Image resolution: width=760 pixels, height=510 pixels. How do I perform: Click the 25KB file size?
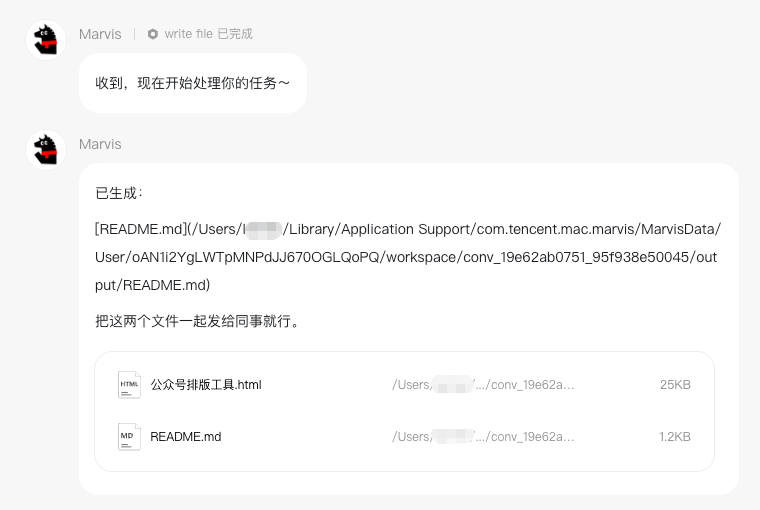coord(675,385)
